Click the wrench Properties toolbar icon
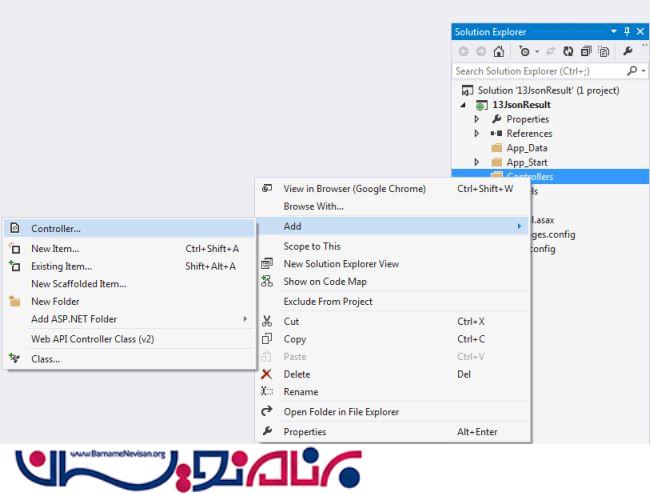This screenshot has width=650, height=494. [628, 51]
